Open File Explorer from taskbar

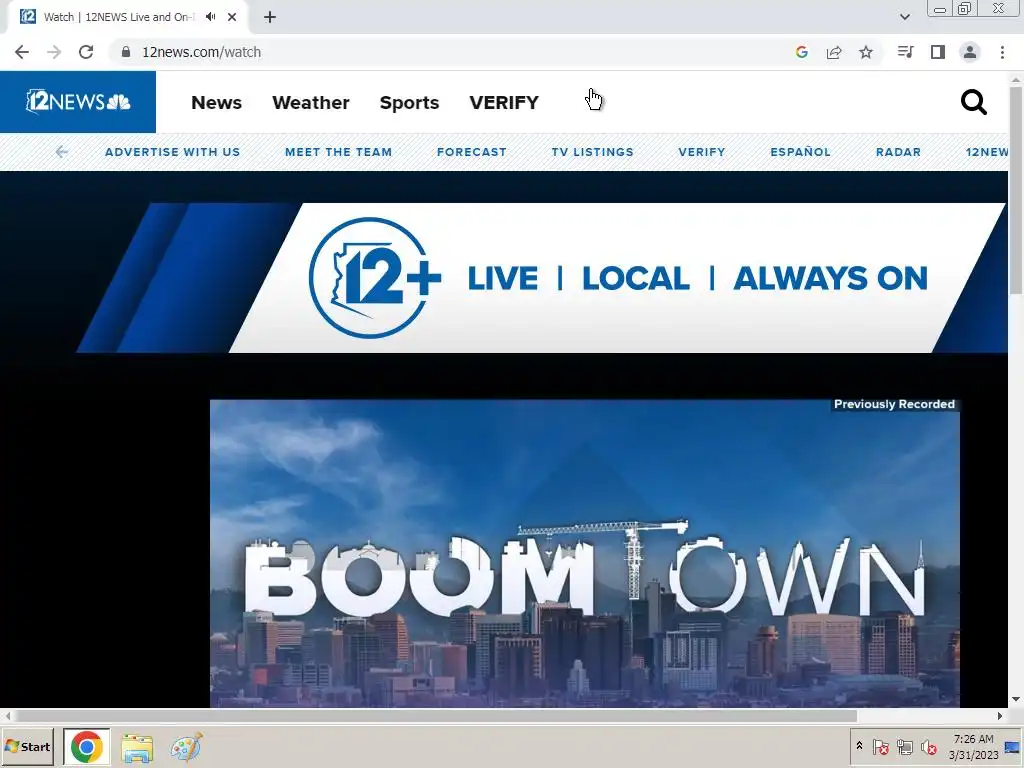point(137,748)
